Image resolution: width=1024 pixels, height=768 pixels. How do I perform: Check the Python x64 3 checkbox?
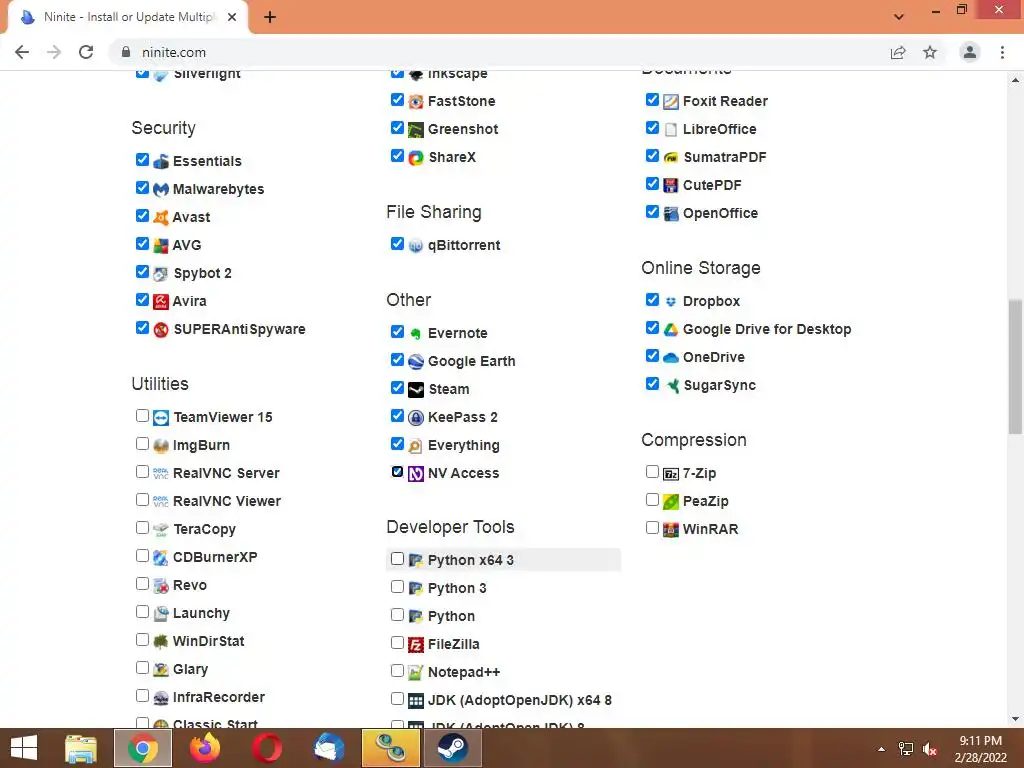coord(397,558)
